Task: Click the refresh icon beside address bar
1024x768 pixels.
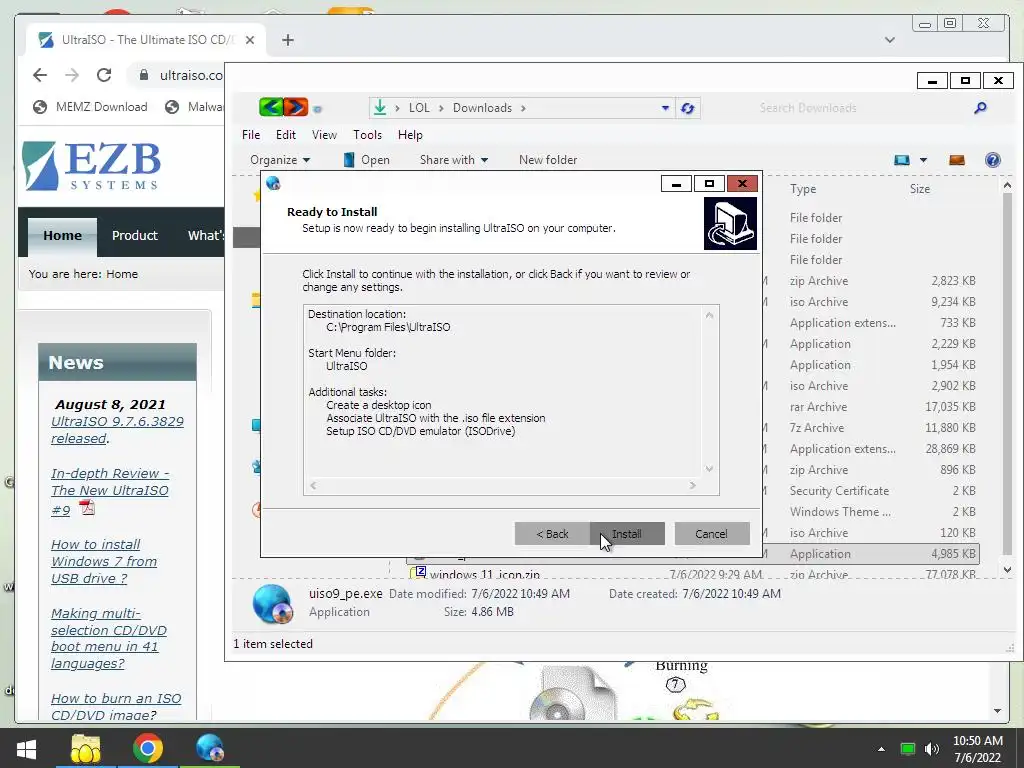Action: click(687, 108)
